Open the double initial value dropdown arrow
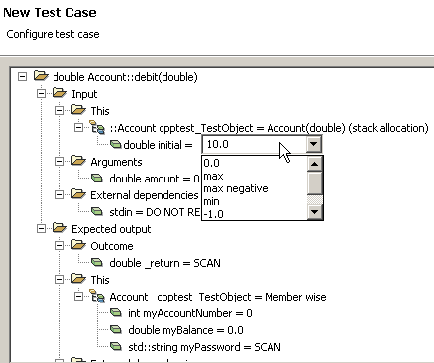This screenshot has height=363, width=434. 313,144
